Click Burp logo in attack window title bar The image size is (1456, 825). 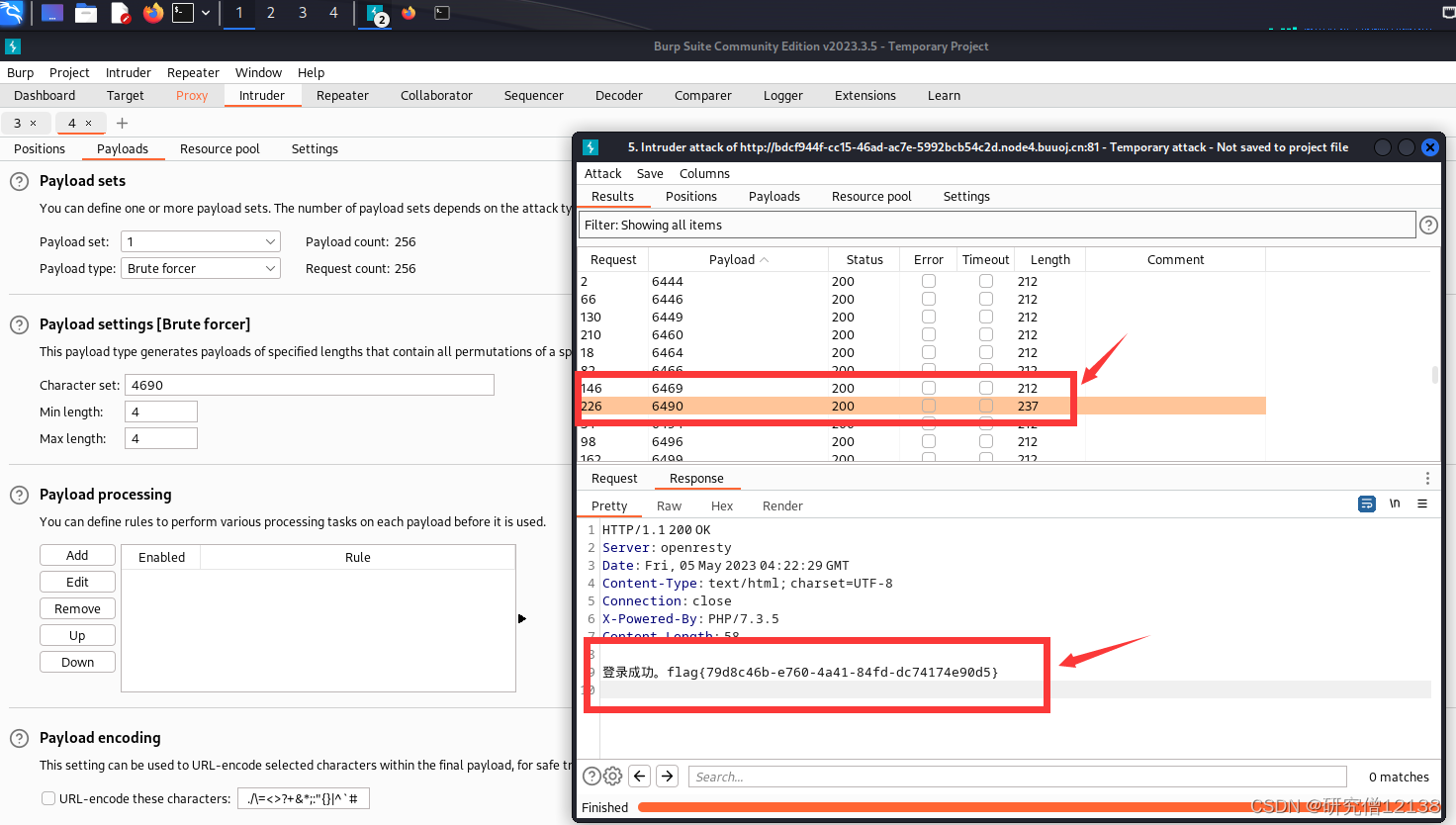[x=591, y=147]
